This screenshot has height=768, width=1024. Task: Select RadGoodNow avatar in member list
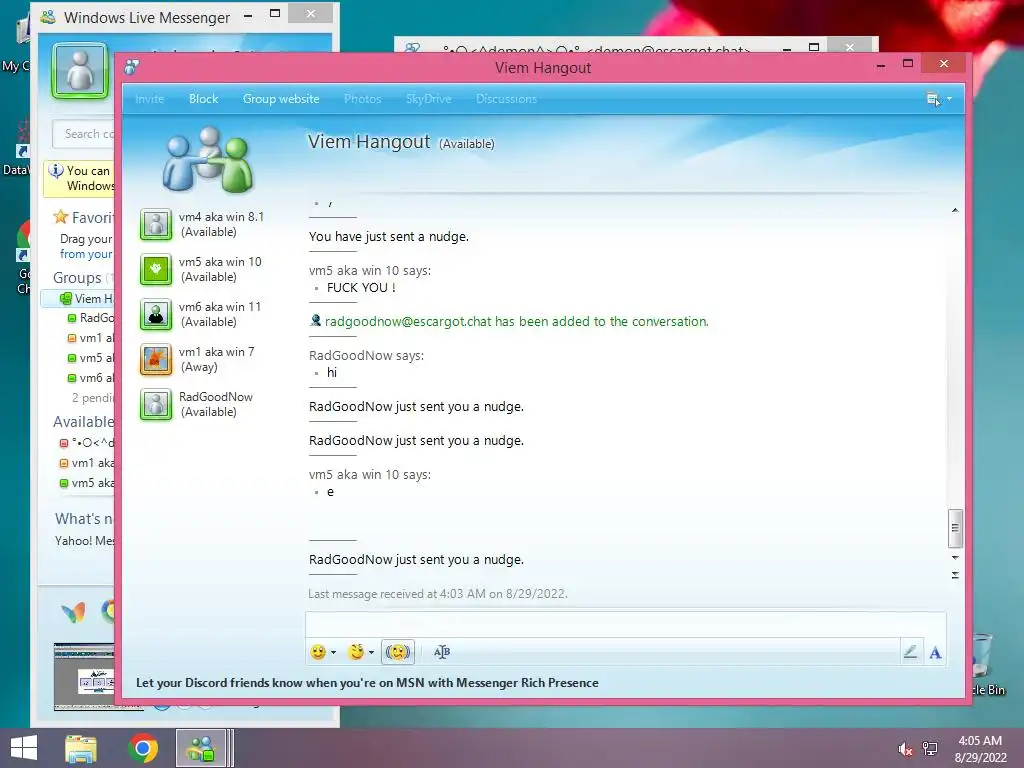[x=156, y=405]
